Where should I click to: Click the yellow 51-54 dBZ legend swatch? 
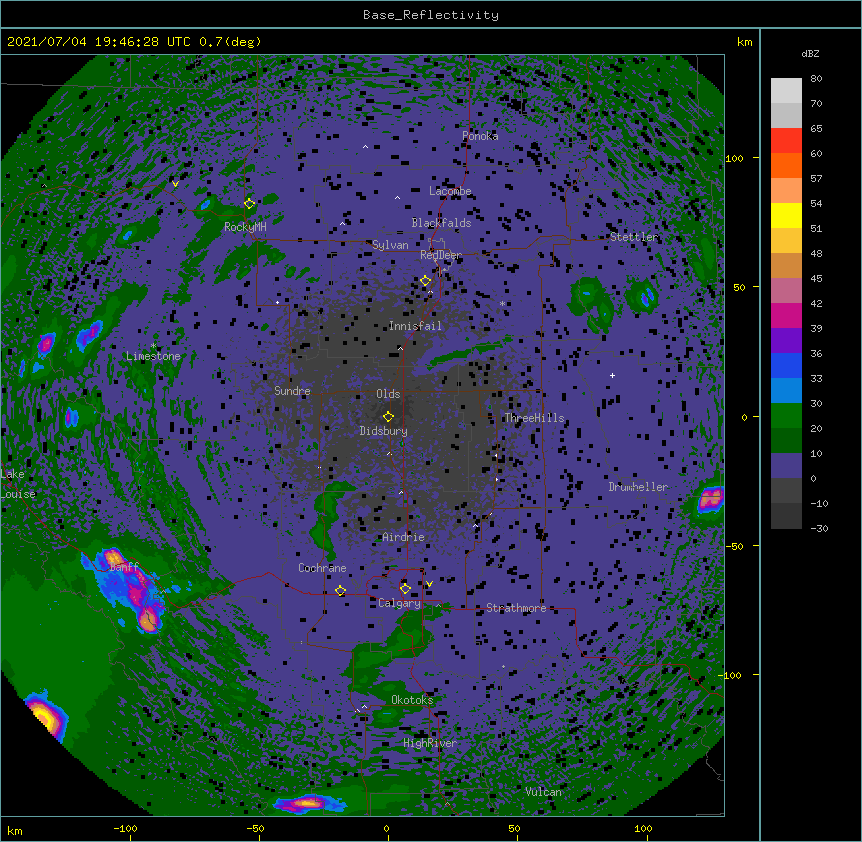(786, 215)
